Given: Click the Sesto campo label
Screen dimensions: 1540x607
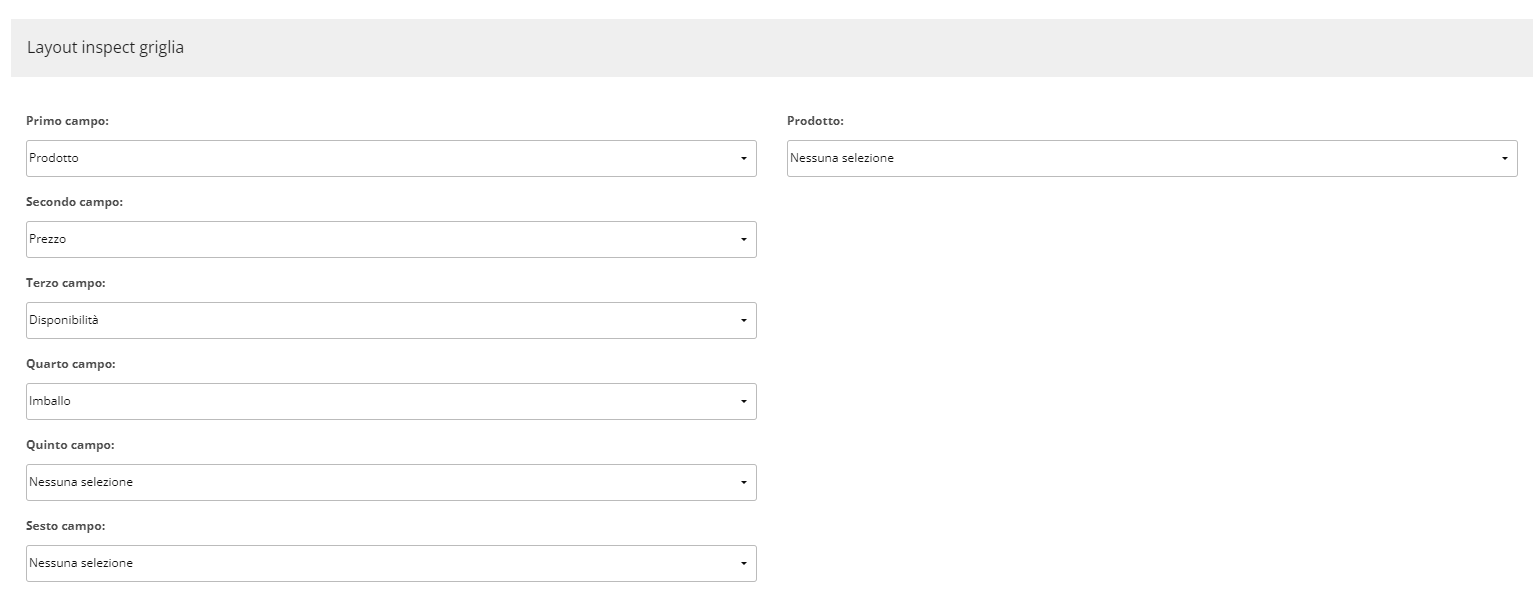Looking at the screenshot, I should pyautogui.click(x=66, y=526).
